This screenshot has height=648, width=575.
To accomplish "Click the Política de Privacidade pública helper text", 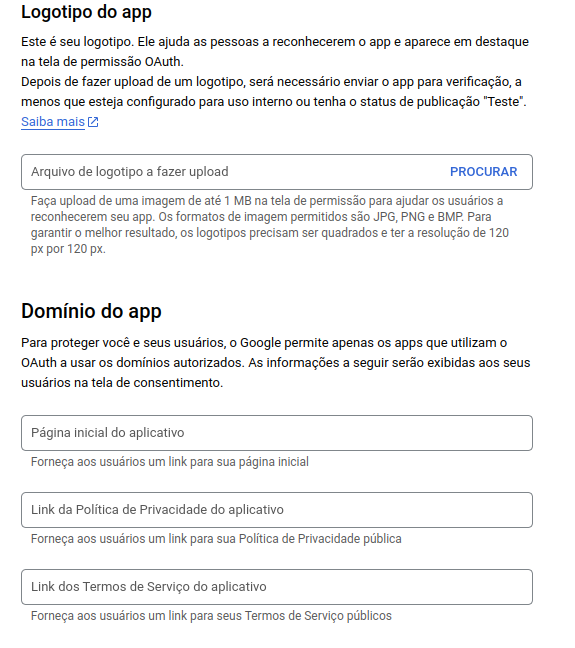I will (216, 539).
